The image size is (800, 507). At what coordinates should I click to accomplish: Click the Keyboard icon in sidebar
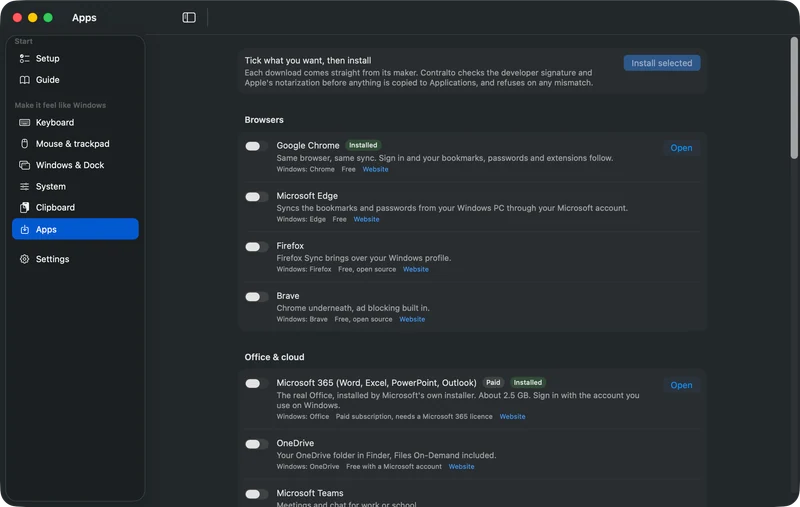(x=24, y=122)
